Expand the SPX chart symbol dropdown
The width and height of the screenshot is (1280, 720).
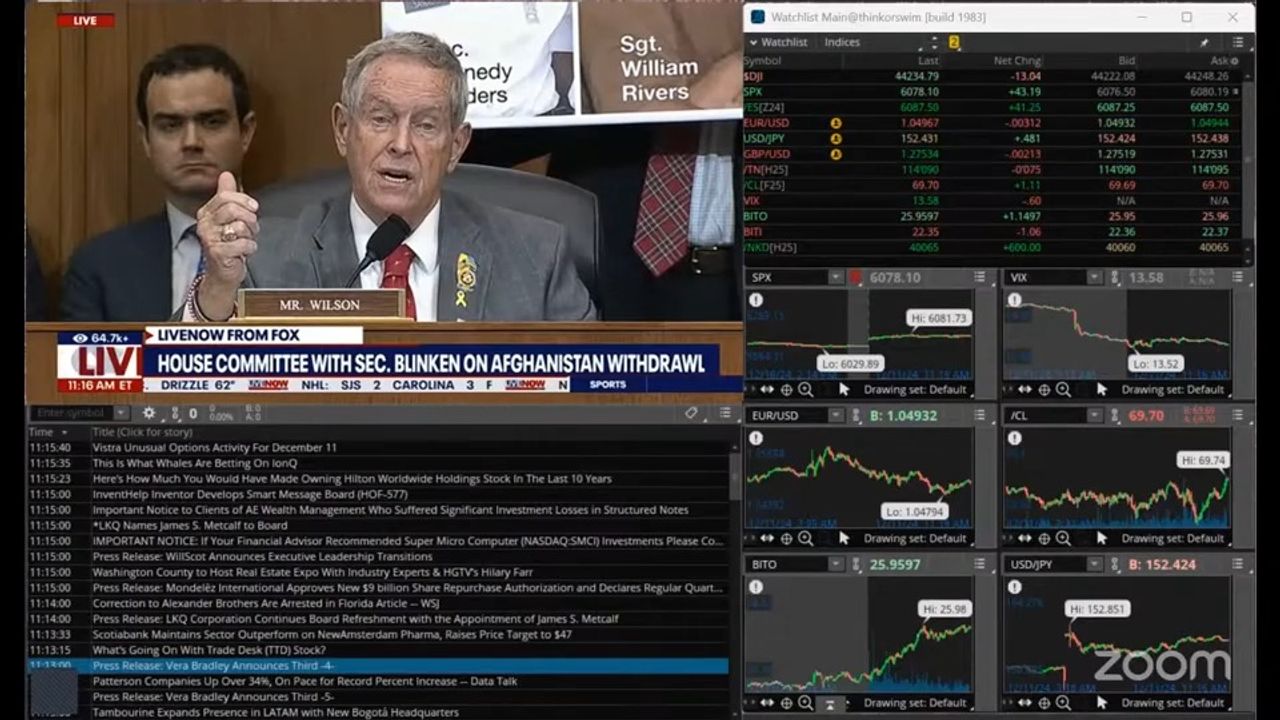coord(835,277)
